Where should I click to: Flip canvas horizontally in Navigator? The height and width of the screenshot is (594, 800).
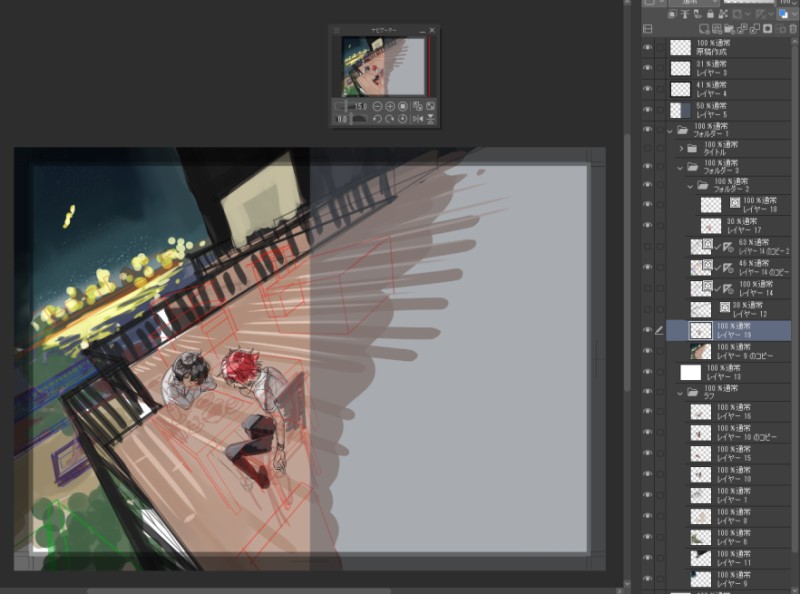(x=417, y=119)
